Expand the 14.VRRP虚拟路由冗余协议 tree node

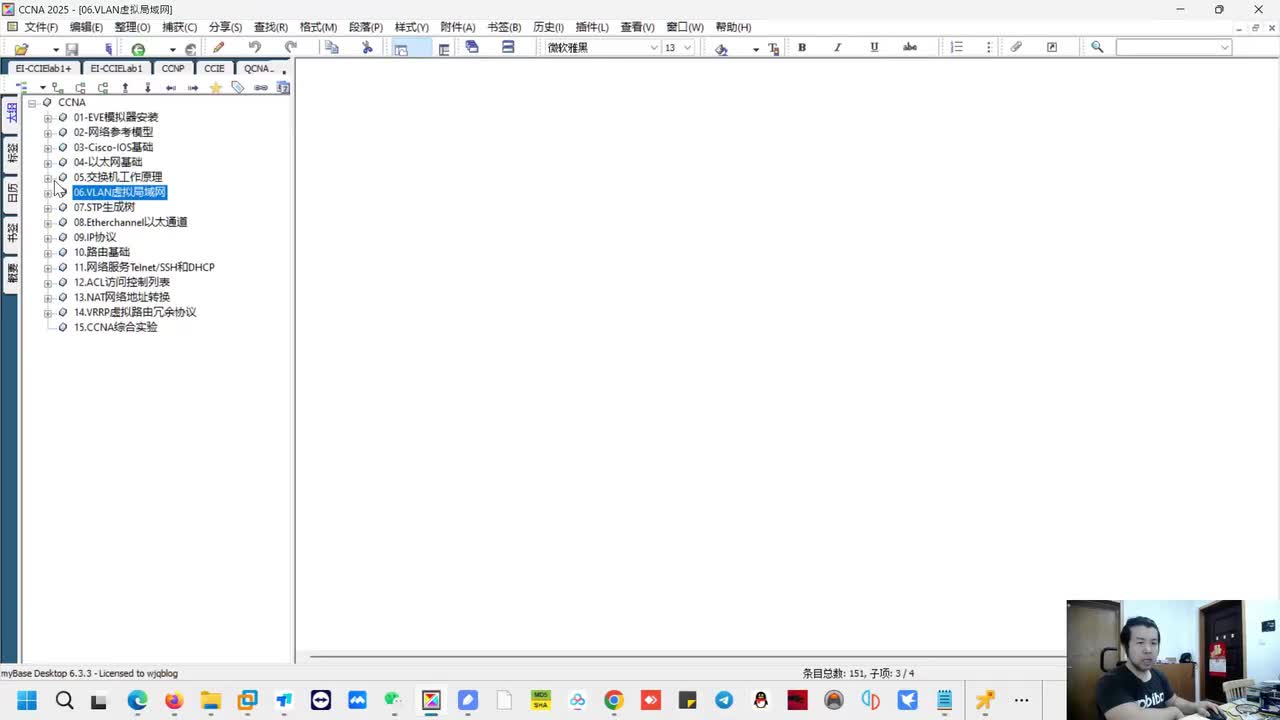(x=48, y=313)
